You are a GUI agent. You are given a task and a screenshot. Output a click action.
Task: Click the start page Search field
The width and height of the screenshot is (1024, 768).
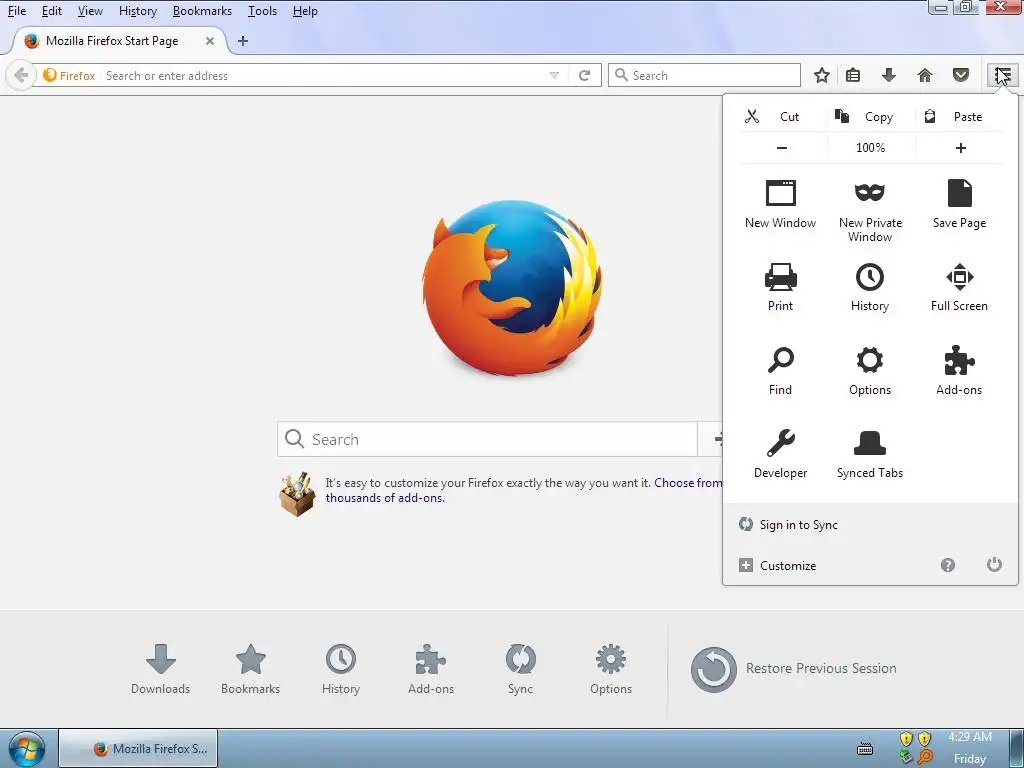[x=487, y=440]
